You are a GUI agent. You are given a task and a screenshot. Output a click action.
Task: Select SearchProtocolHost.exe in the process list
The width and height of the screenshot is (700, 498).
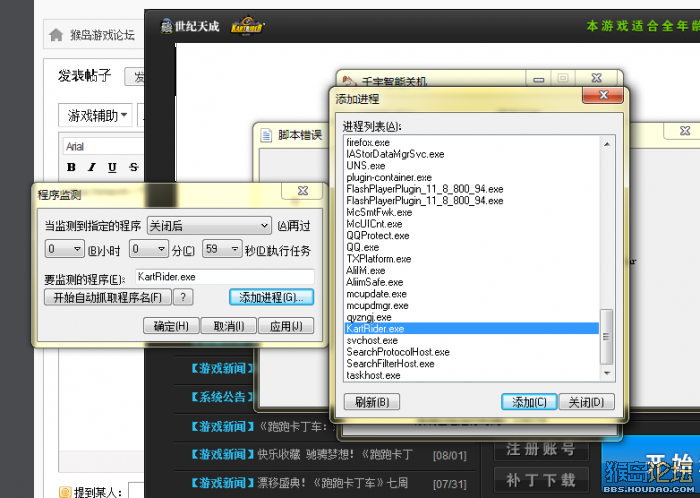click(x=472, y=352)
